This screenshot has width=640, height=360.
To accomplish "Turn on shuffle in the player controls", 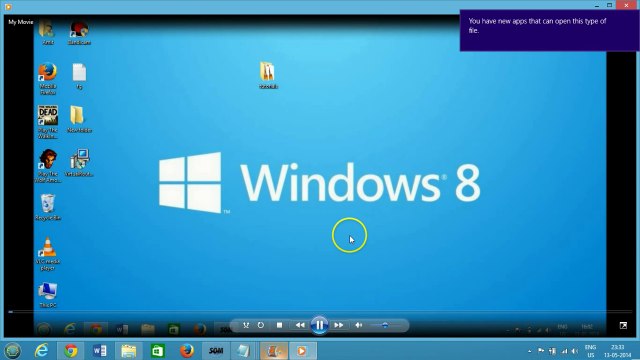I will pyautogui.click(x=246, y=325).
